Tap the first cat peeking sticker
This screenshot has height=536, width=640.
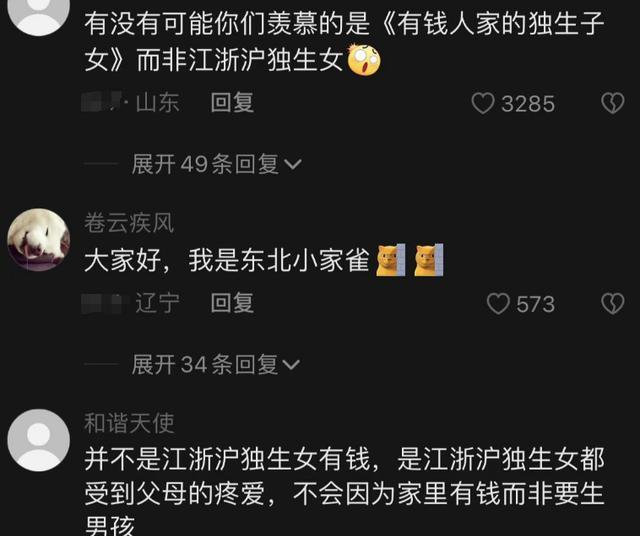pos(391,260)
